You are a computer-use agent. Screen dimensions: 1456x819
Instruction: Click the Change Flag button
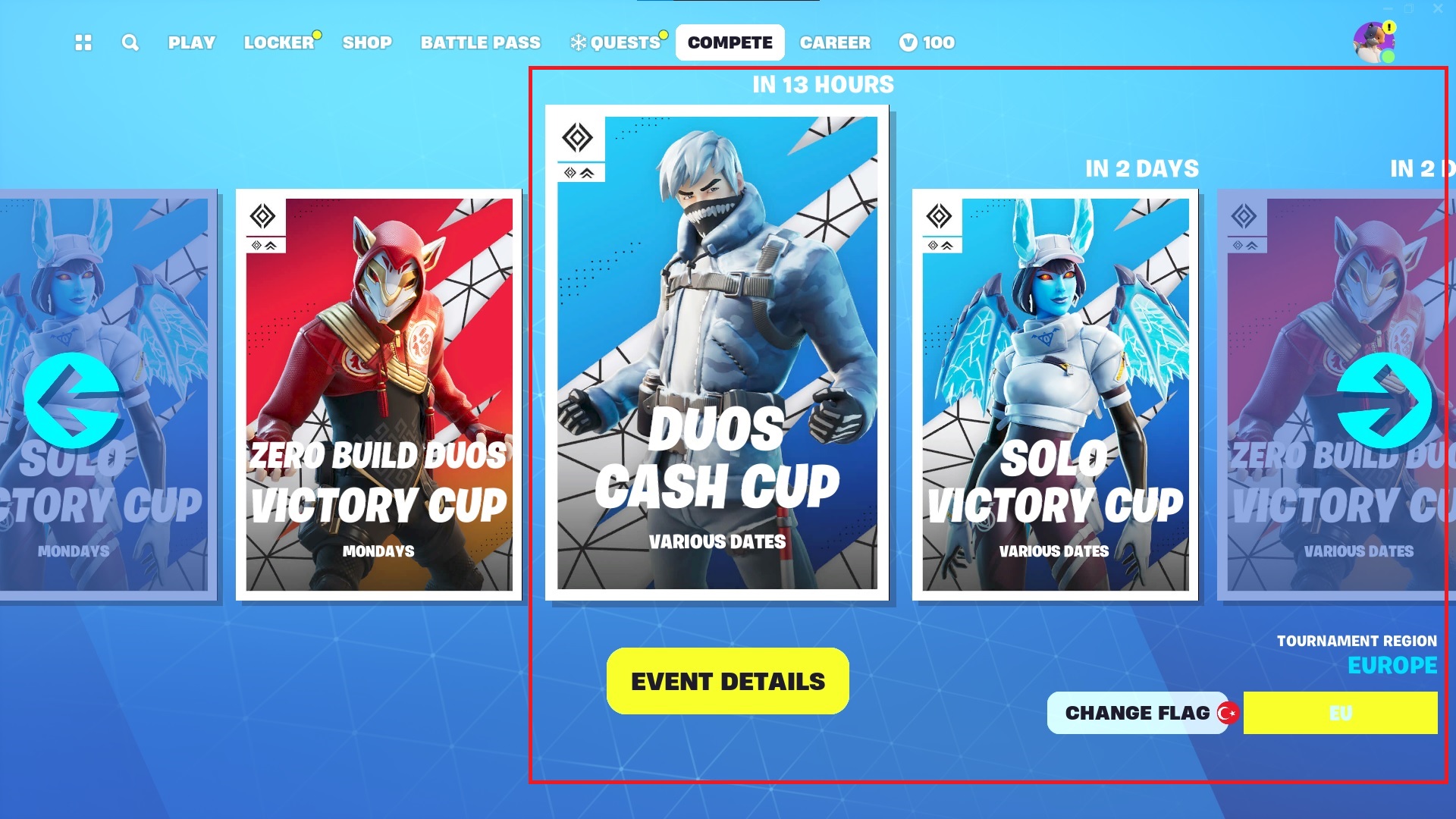1137,713
